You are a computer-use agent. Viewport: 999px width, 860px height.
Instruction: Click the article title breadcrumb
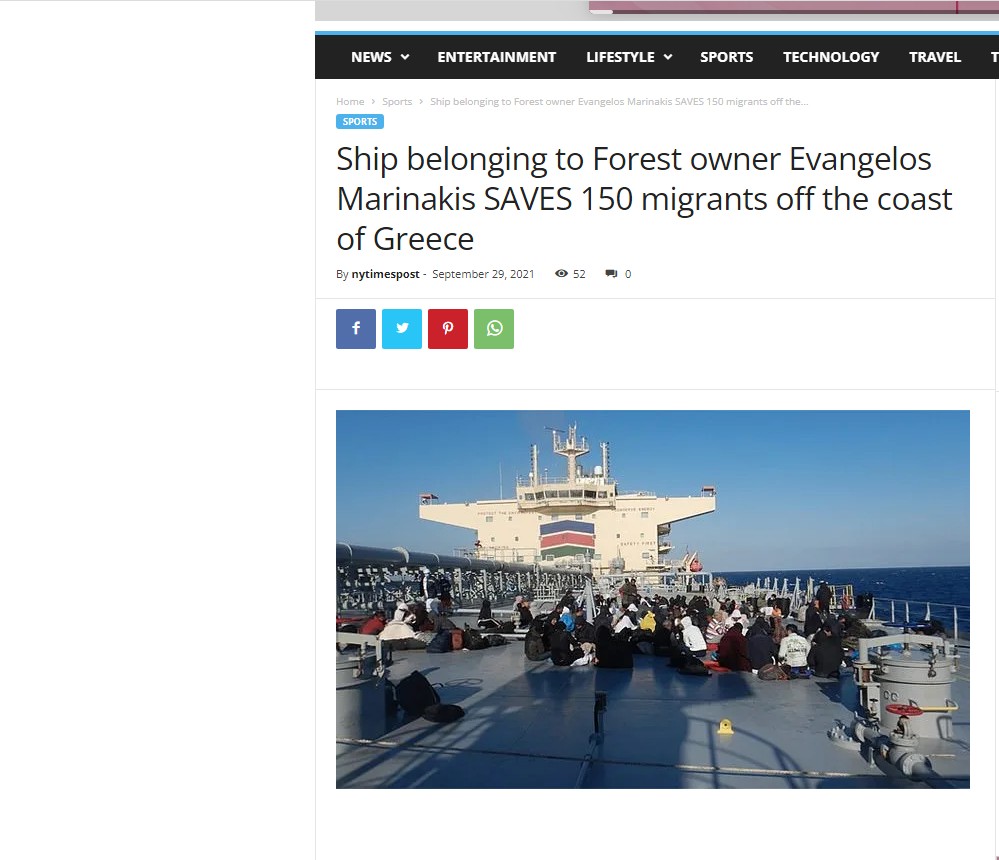coord(619,101)
